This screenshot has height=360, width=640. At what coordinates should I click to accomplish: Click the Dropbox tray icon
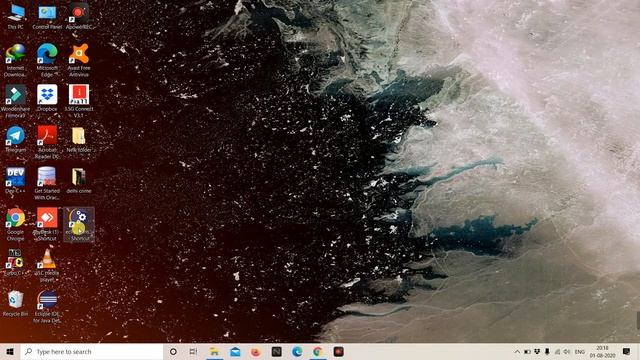tap(537, 351)
